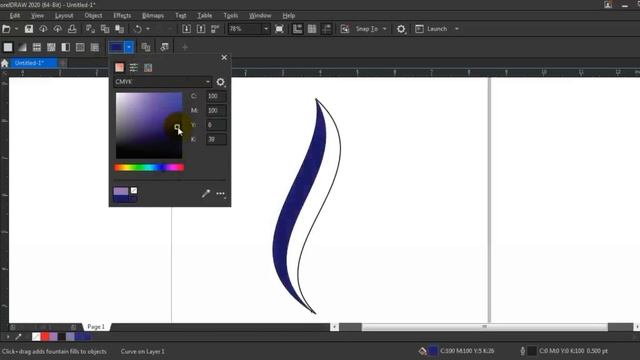Click the Publish to PDF icon

click(x=215, y=29)
